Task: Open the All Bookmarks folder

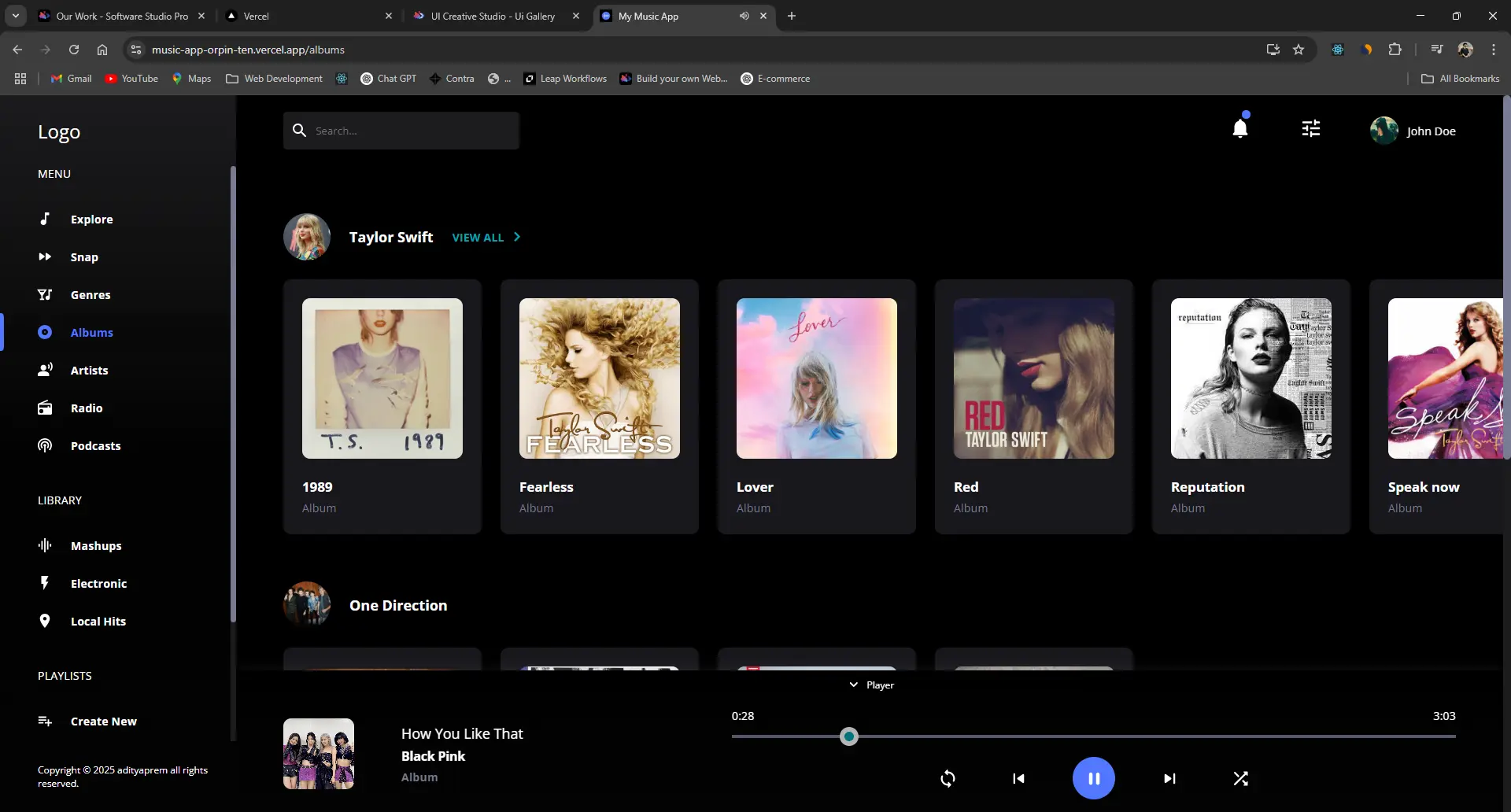Action: (x=1461, y=79)
